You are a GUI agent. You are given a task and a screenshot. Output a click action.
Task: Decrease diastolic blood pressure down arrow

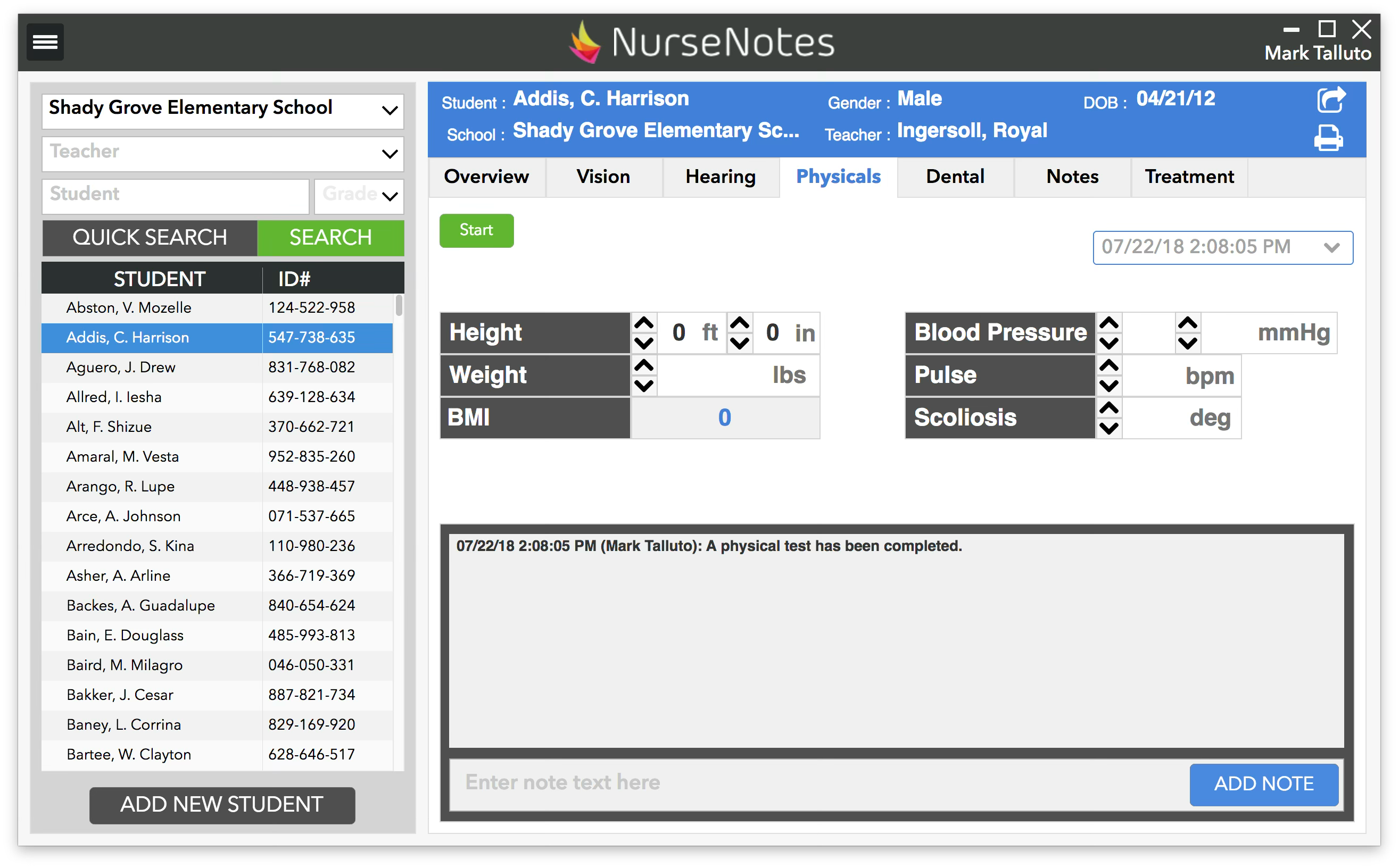point(1187,343)
